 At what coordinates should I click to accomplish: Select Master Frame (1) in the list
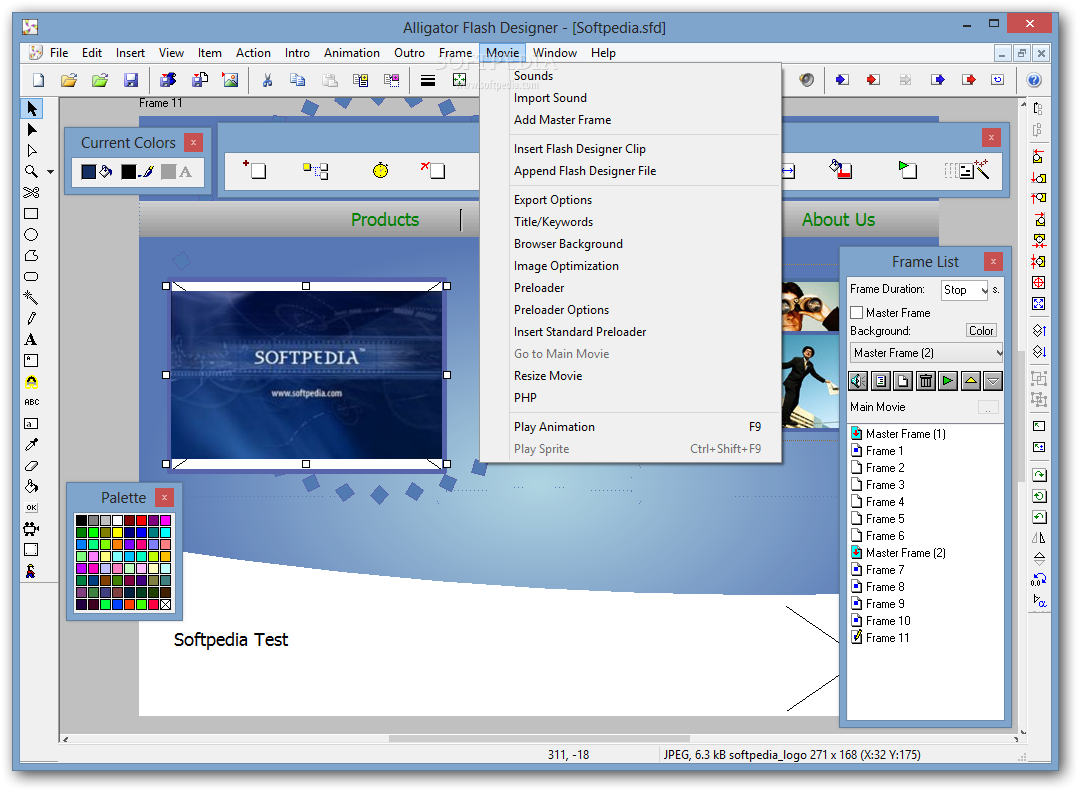(x=905, y=434)
